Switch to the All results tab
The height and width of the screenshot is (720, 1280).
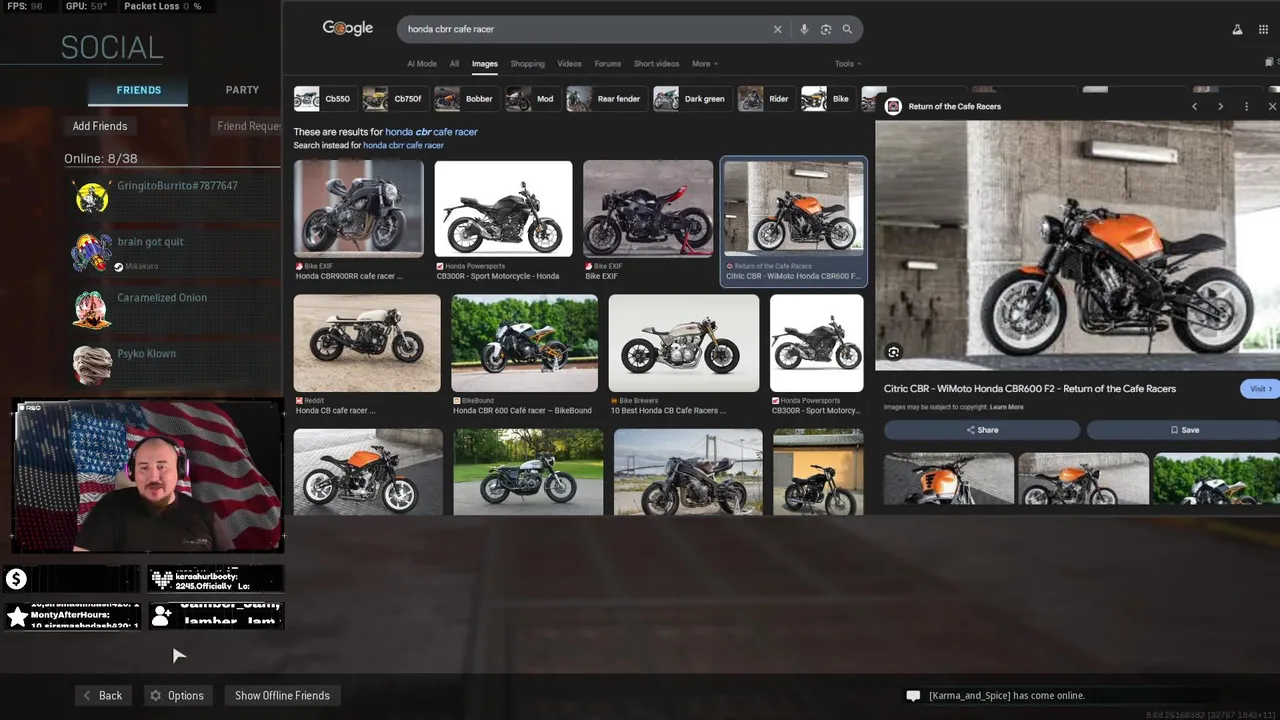click(x=454, y=64)
